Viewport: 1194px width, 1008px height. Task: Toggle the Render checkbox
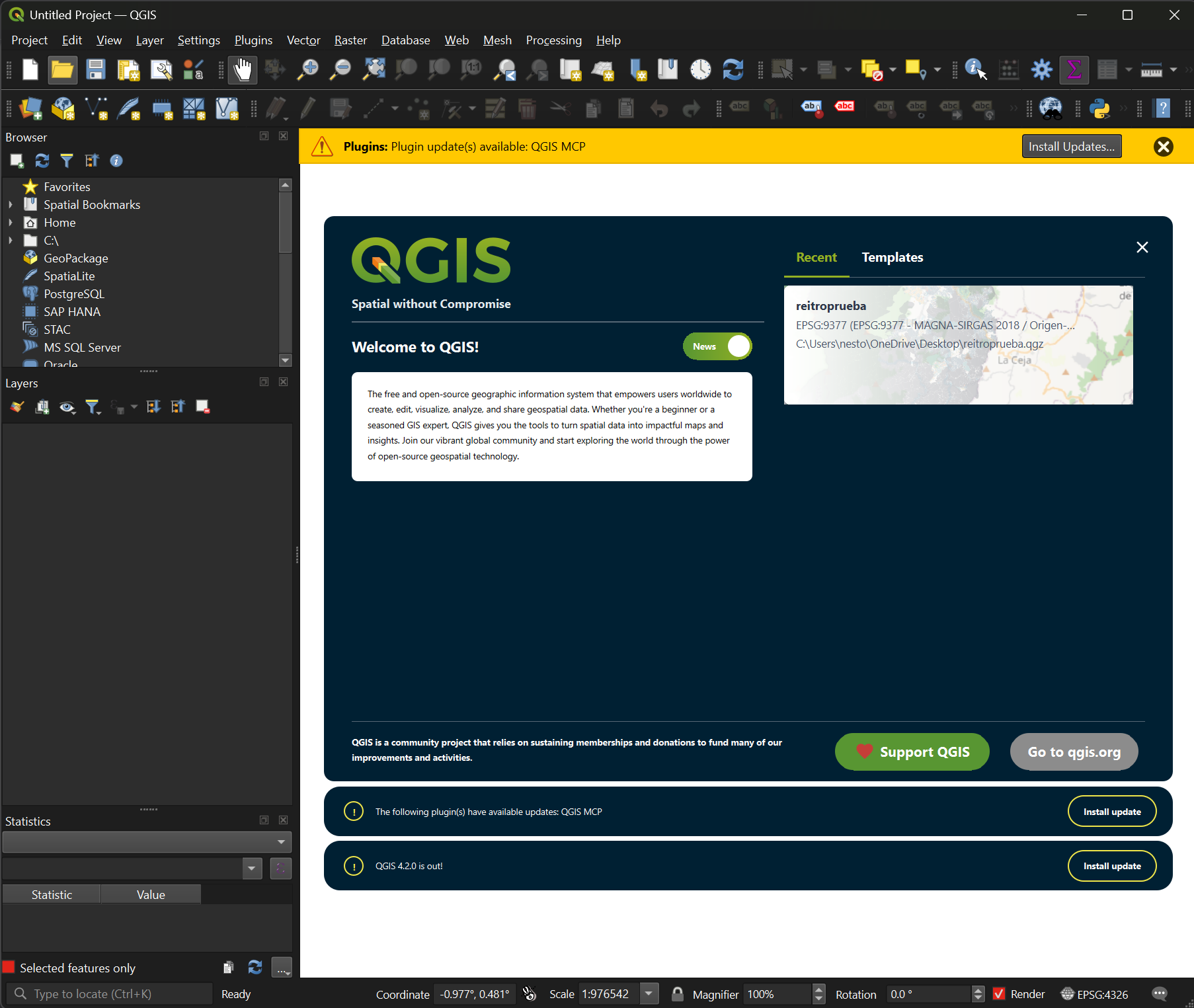999,993
